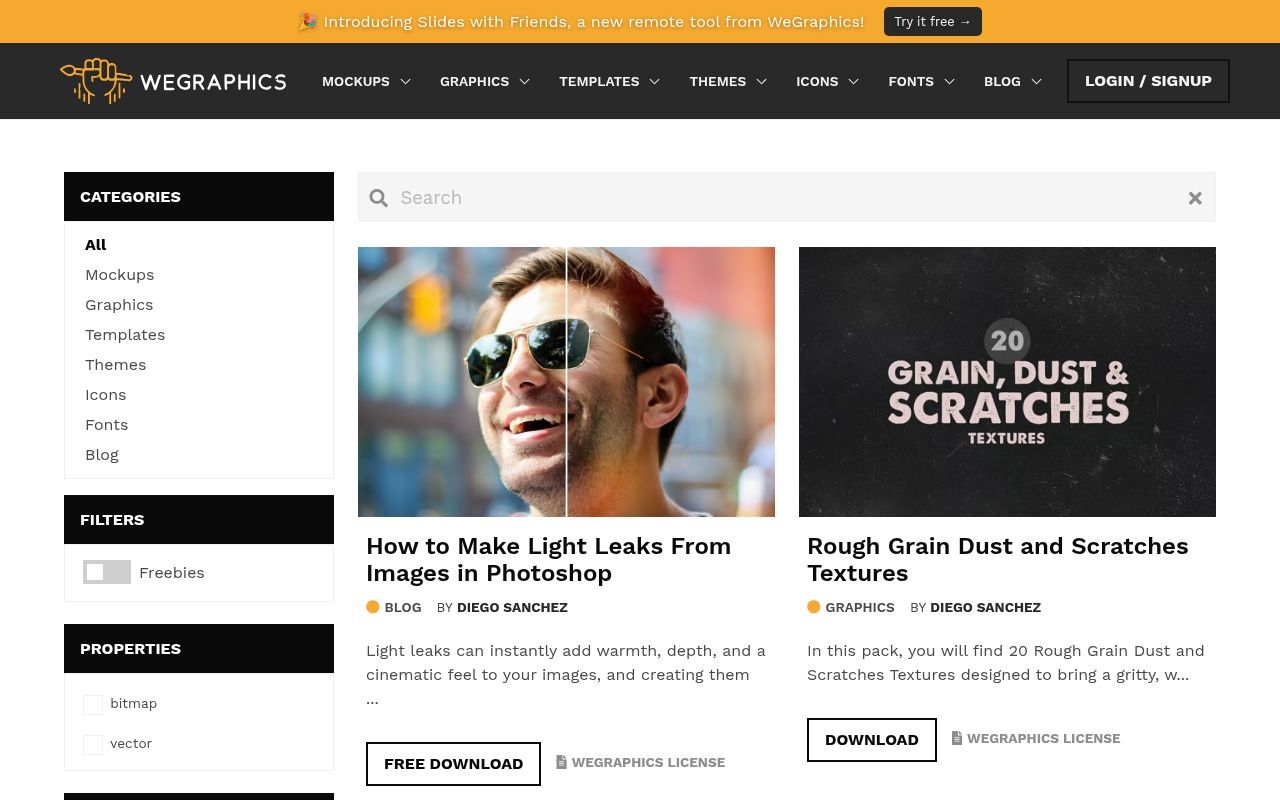
Task: Click the orange dot beside BLOG tag
Action: pos(373,607)
